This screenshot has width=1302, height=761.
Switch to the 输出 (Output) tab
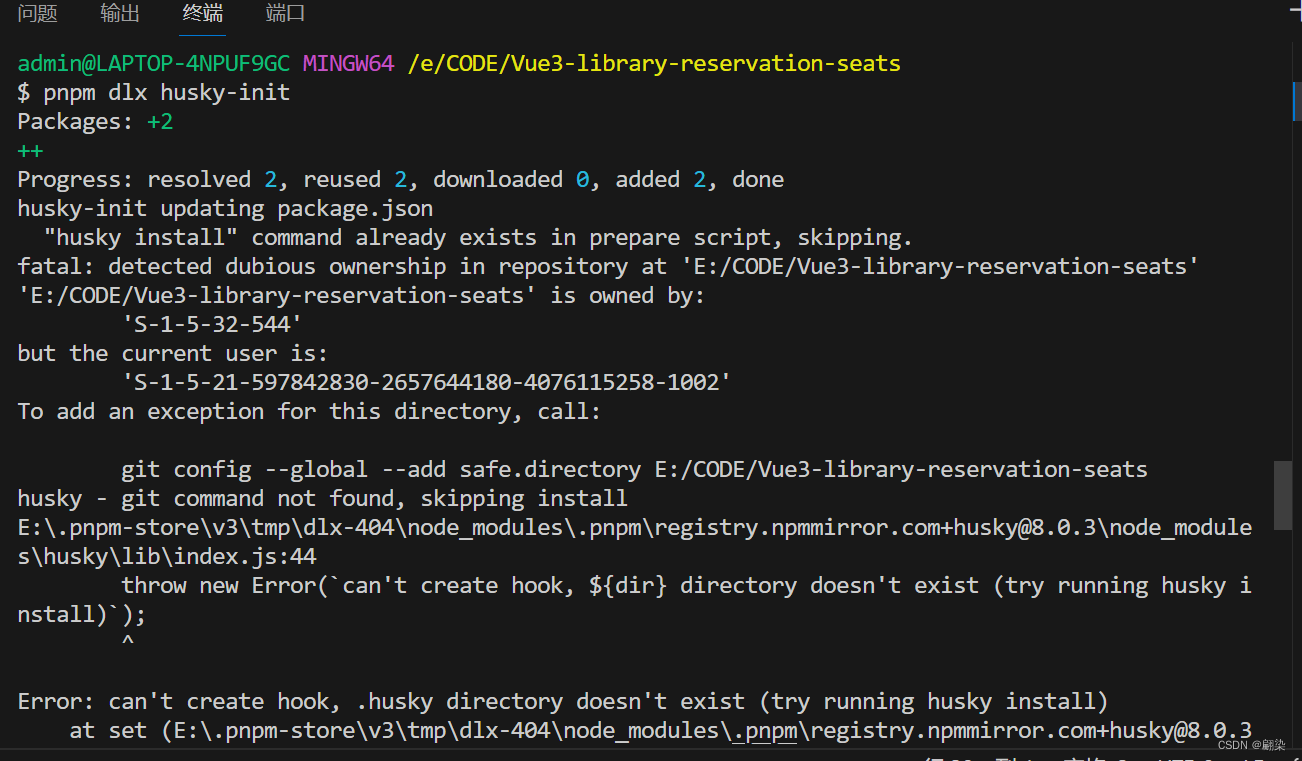click(120, 14)
